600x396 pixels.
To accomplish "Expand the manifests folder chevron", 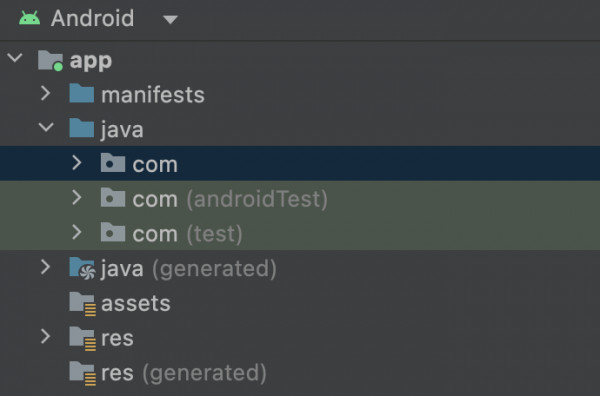I will click(46, 93).
